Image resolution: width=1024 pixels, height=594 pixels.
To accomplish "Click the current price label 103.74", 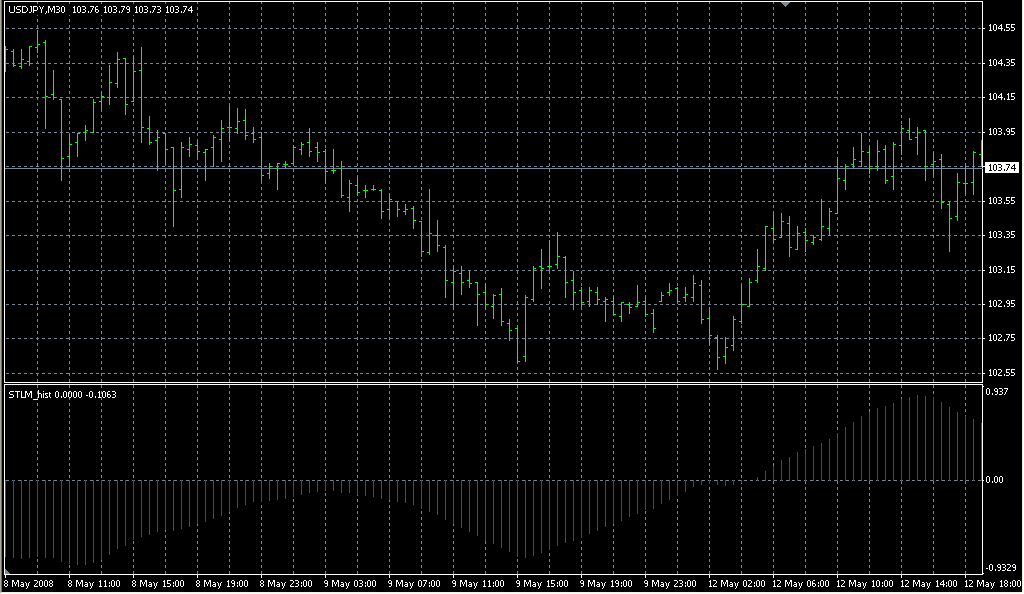I will (1002, 168).
